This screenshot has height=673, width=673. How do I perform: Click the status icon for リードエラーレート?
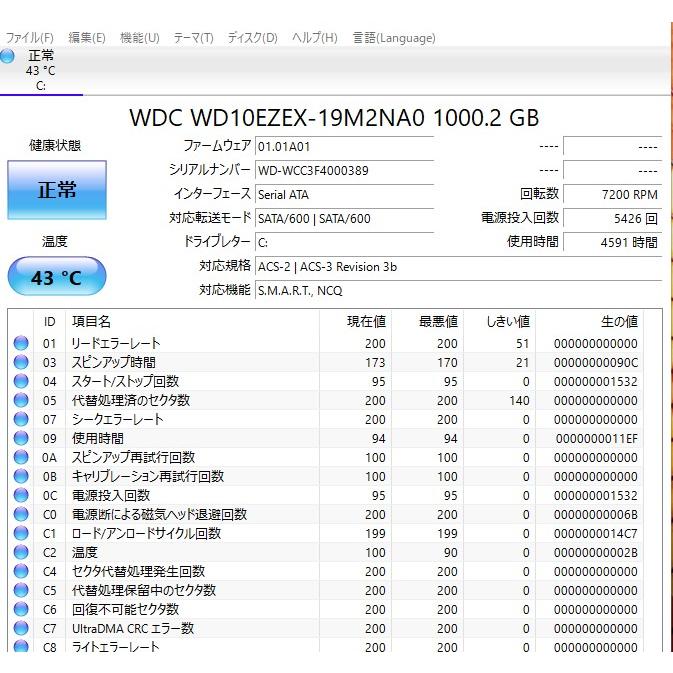click(21, 343)
